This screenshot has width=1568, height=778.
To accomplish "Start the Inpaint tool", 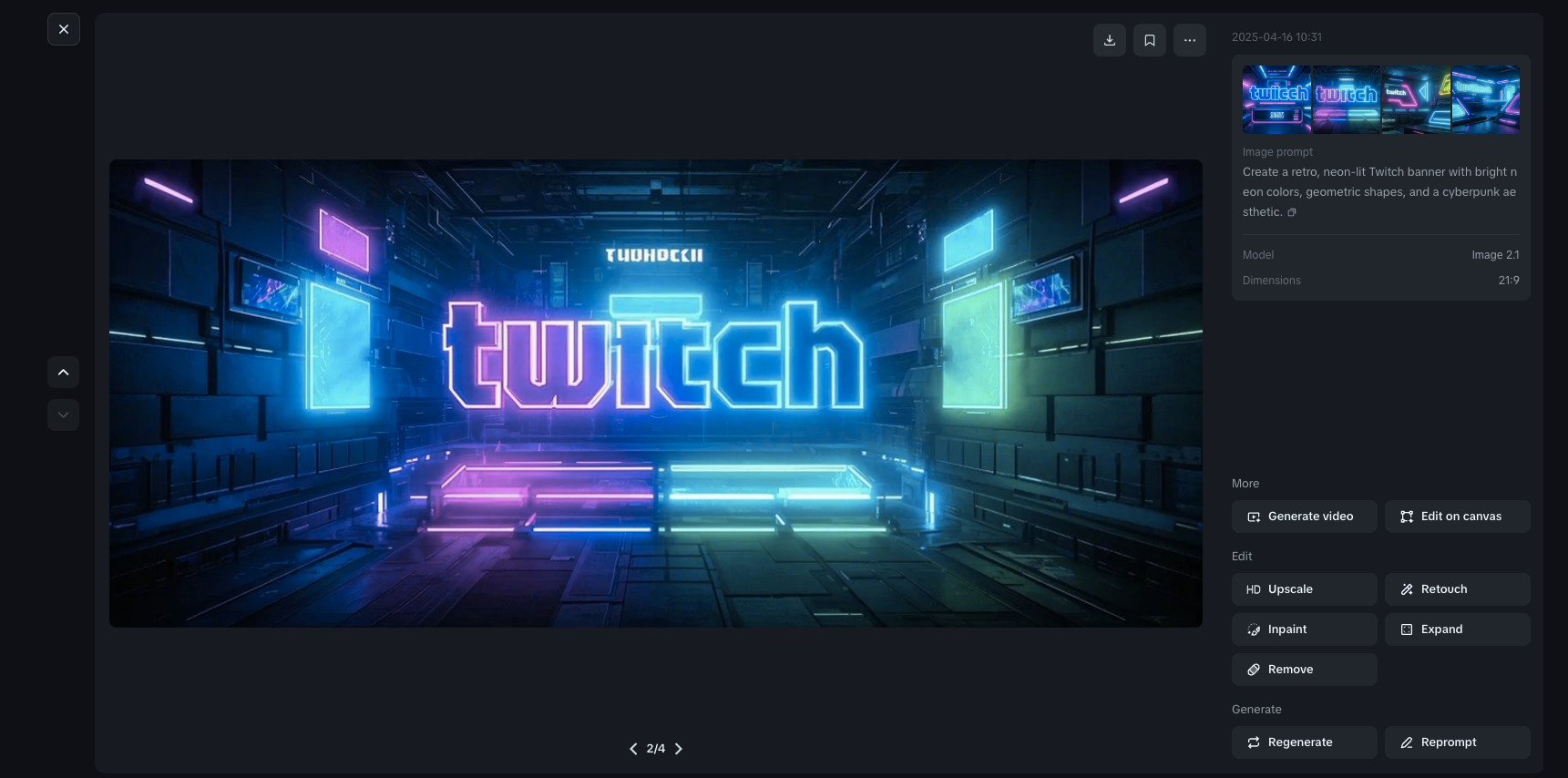I will pos(1305,630).
